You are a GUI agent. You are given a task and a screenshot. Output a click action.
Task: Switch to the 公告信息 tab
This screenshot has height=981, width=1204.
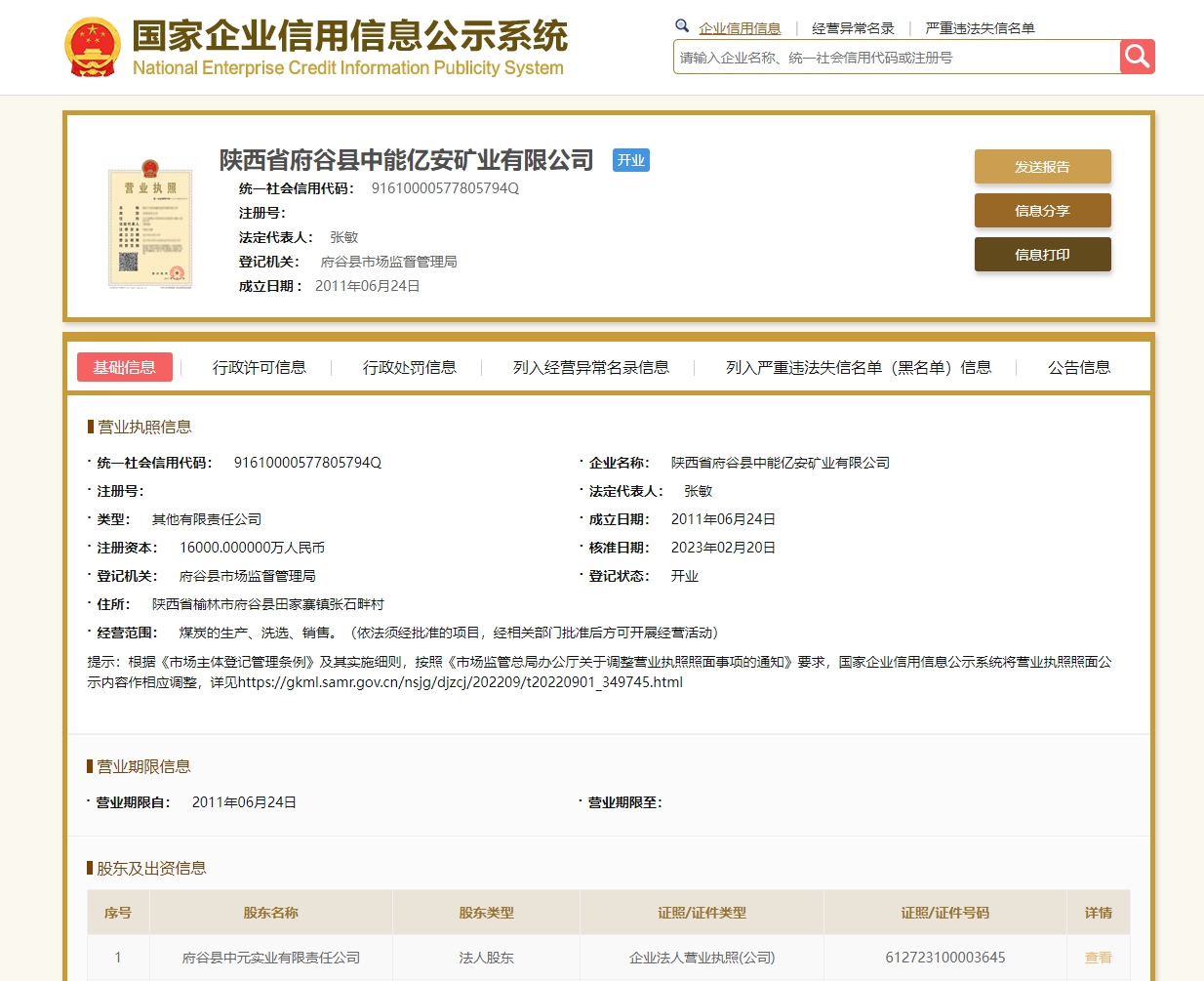(x=1079, y=367)
